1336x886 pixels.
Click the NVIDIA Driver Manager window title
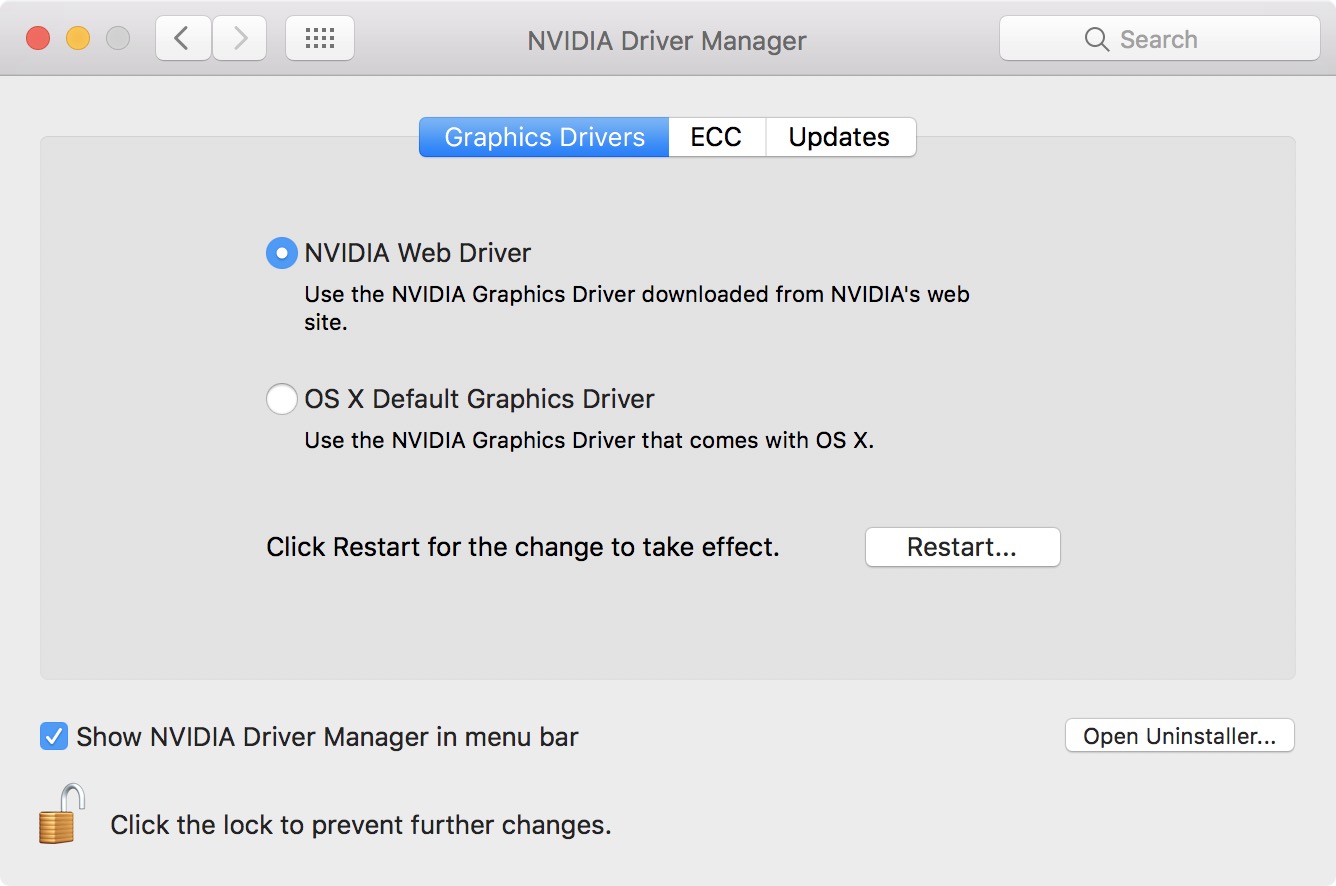[x=666, y=41]
